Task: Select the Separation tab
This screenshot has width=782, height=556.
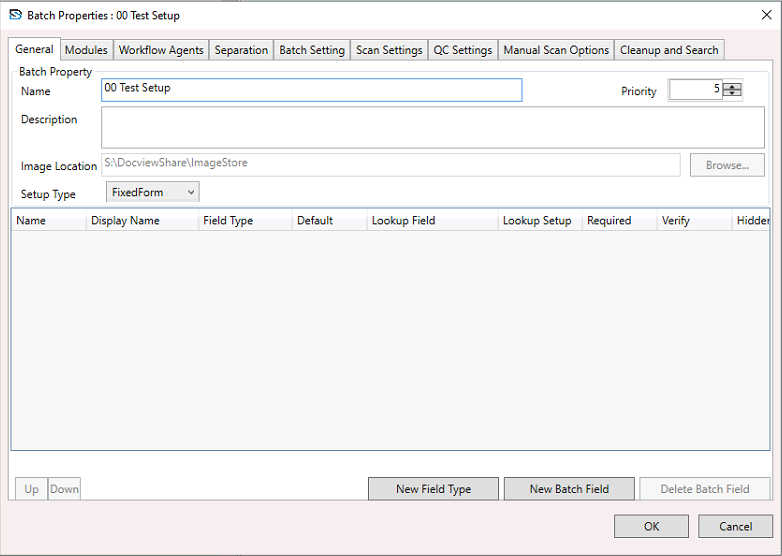Action: point(241,50)
